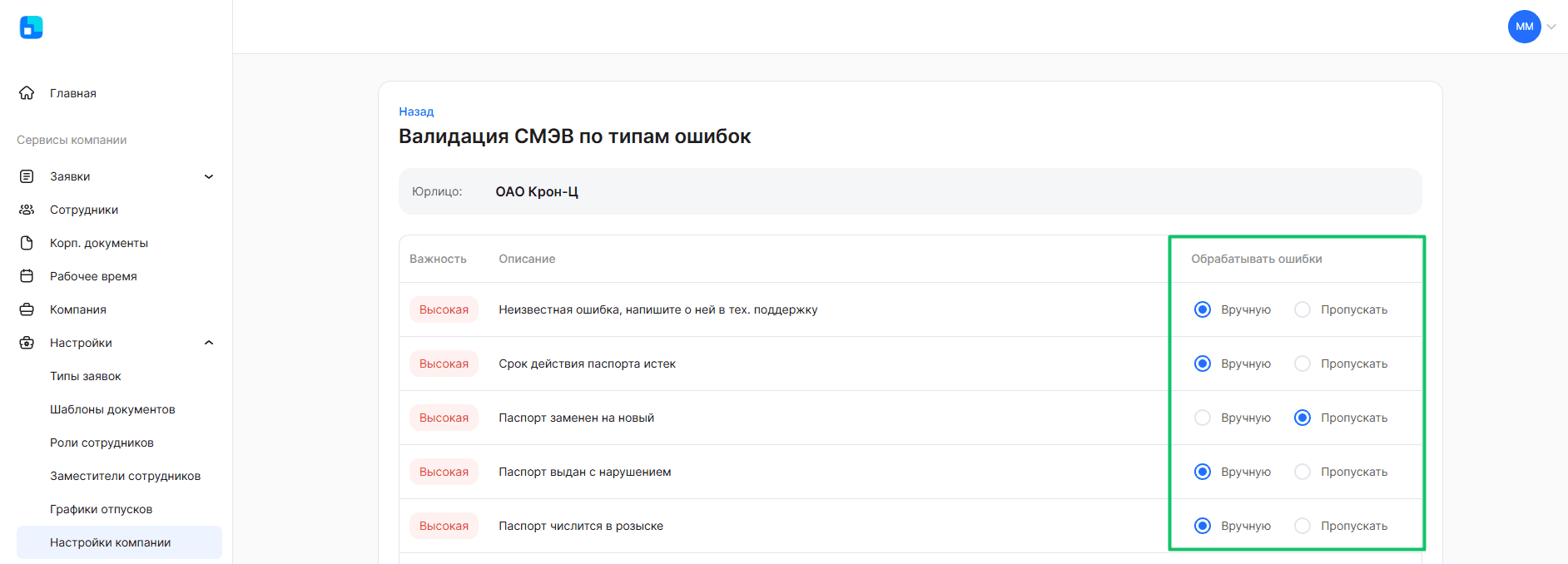Image resolution: width=1568 pixels, height=564 pixels.
Task: Select Пропускать for Паспорт числится в розыске
Action: tap(1303, 526)
